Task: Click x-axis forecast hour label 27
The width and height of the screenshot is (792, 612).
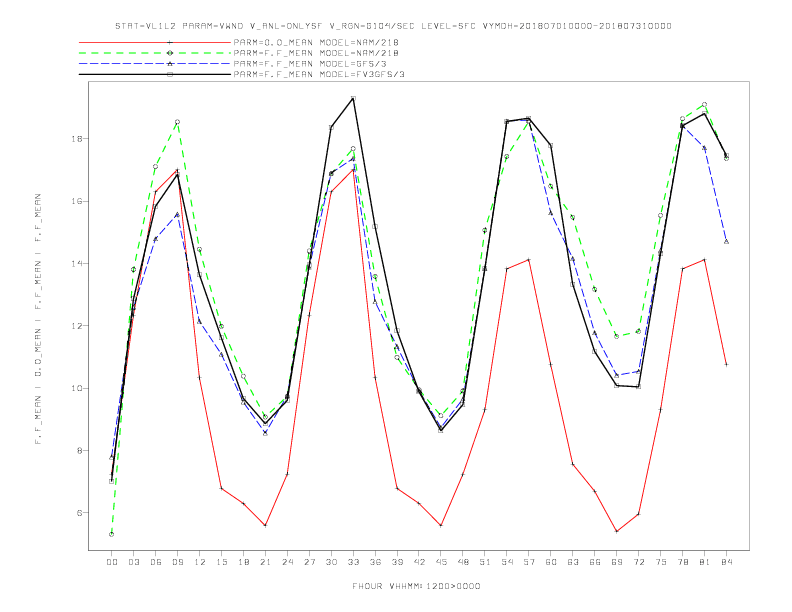Action: [309, 562]
